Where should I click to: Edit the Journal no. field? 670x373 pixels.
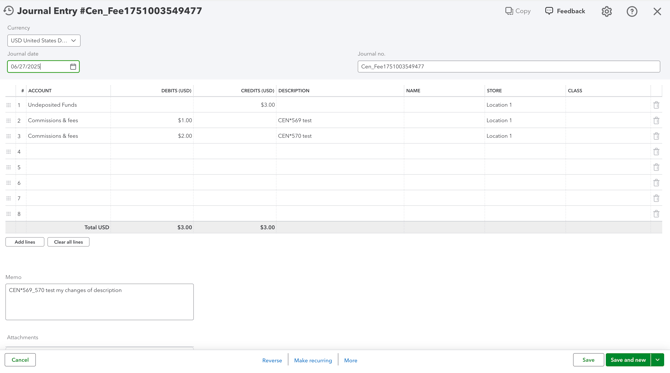coord(508,67)
